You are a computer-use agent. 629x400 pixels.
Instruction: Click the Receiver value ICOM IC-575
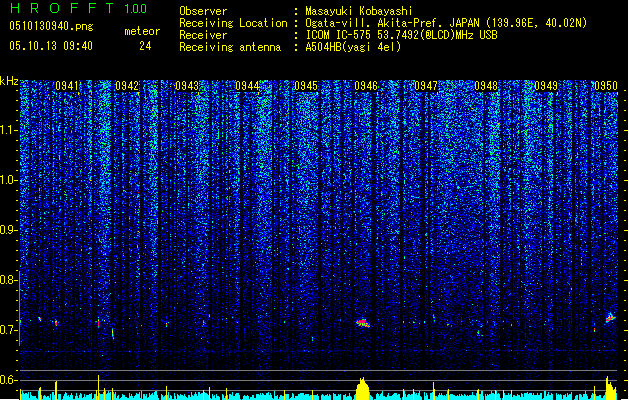point(339,35)
